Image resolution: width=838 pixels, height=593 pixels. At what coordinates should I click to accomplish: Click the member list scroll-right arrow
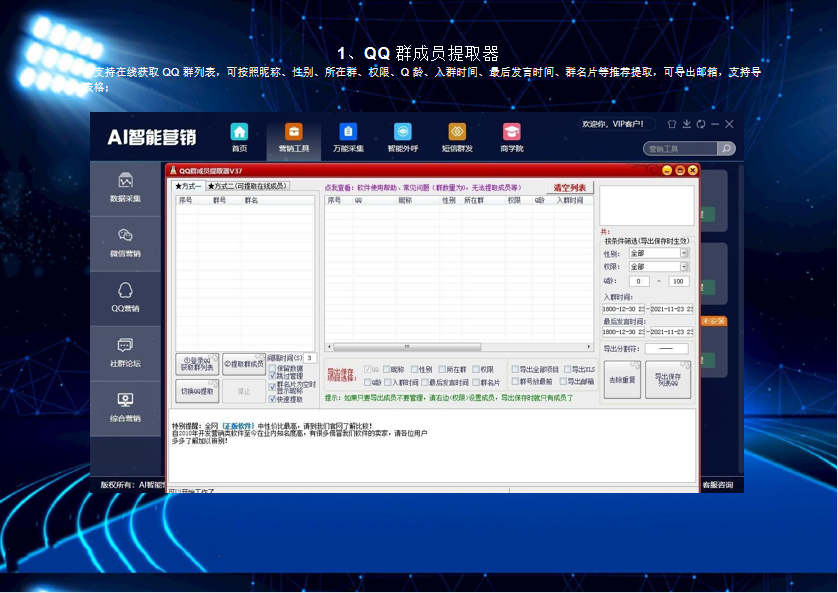(x=589, y=347)
